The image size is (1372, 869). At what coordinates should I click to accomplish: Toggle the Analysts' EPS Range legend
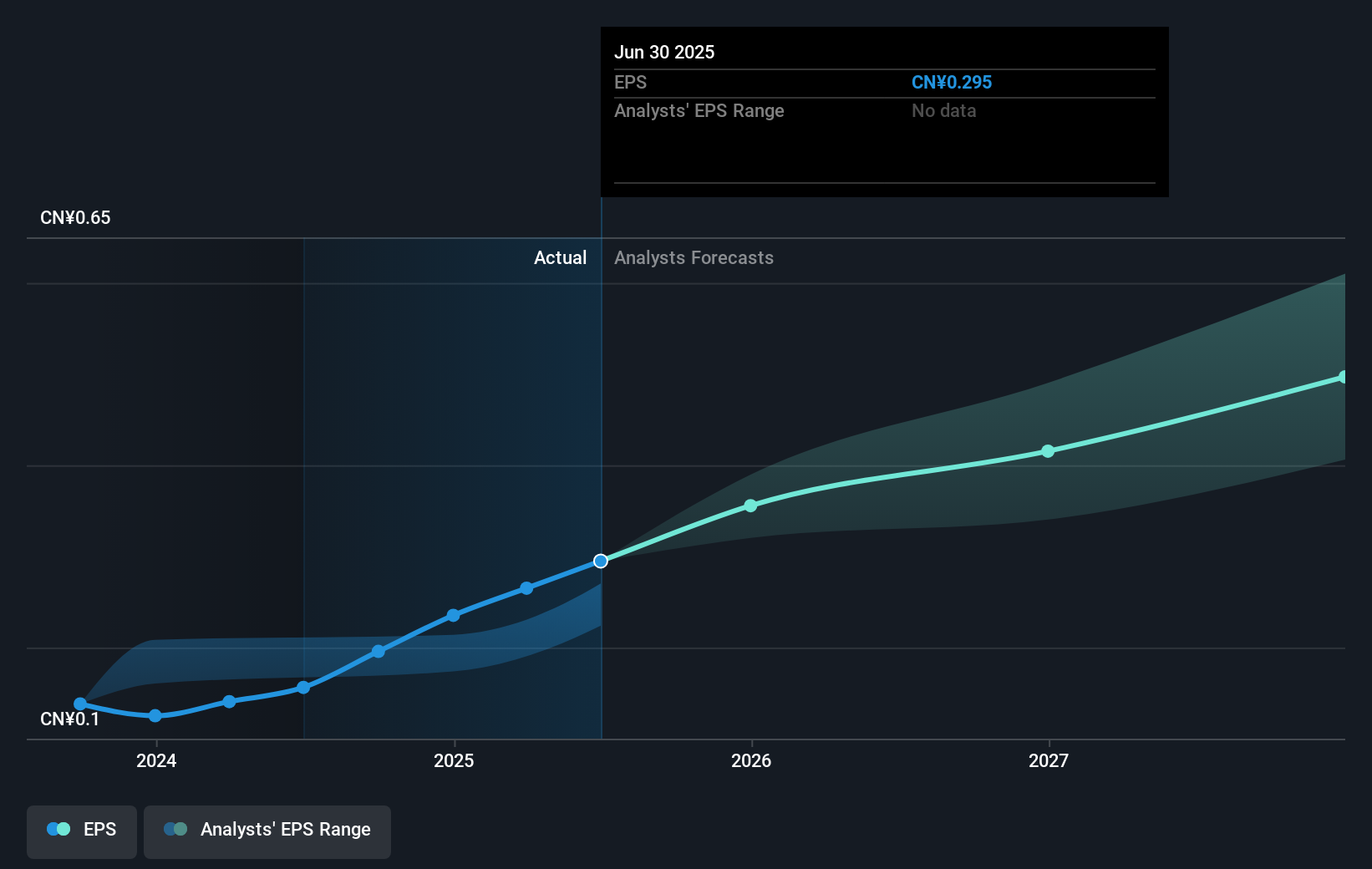[x=267, y=831]
